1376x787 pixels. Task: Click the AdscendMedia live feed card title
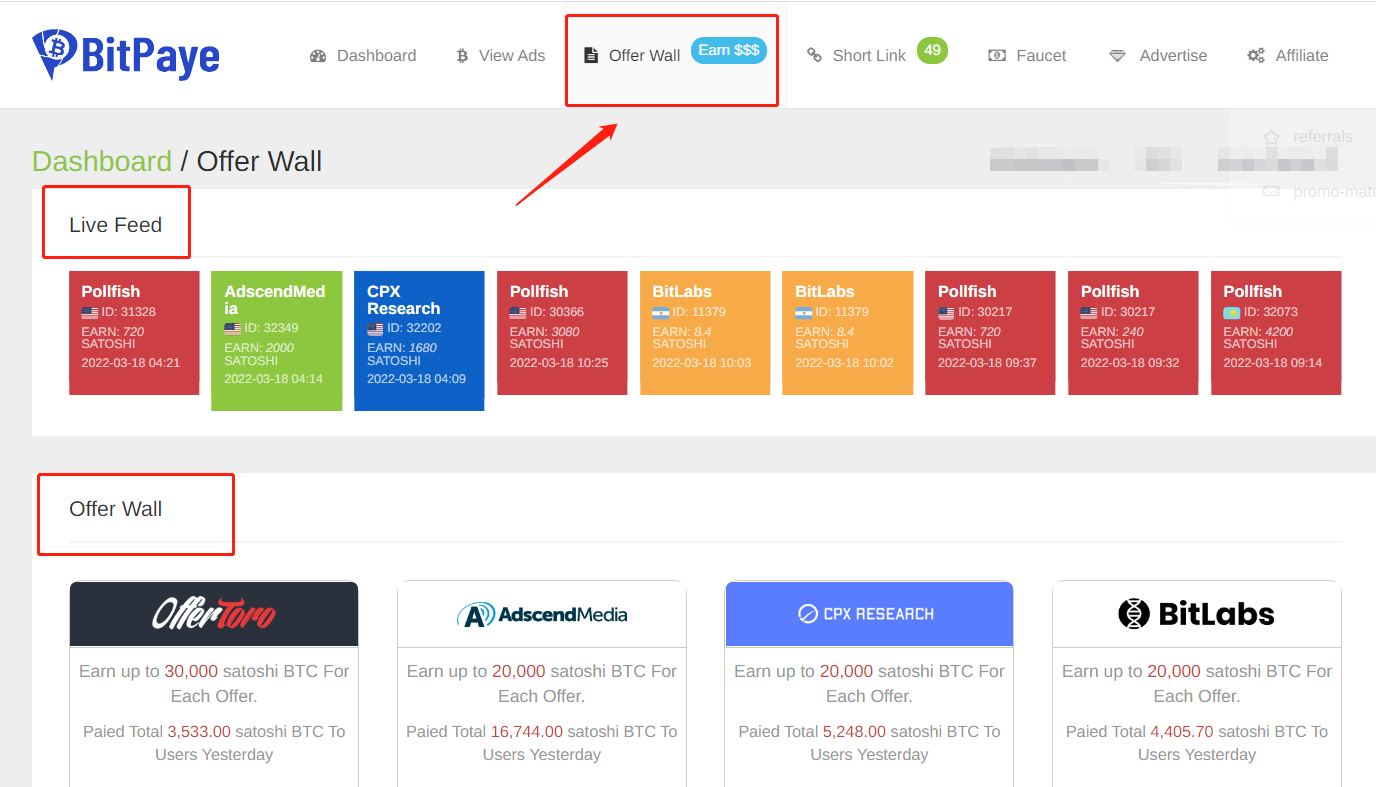click(275, 300)
